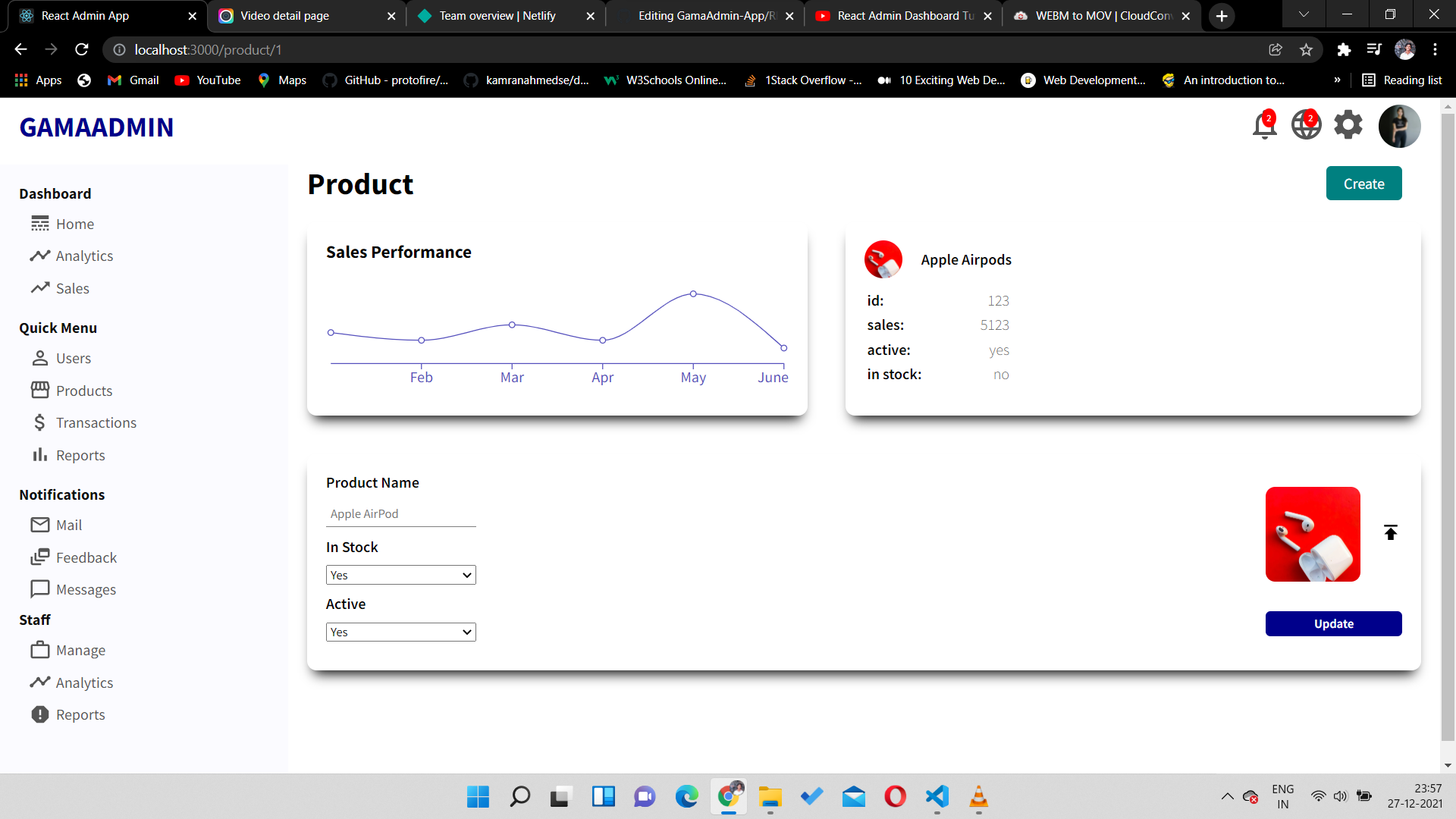The width and height of the screenshot is (1456, 819).
Task: Select the Apple AirPod product name field
Action: pos(400,513)
